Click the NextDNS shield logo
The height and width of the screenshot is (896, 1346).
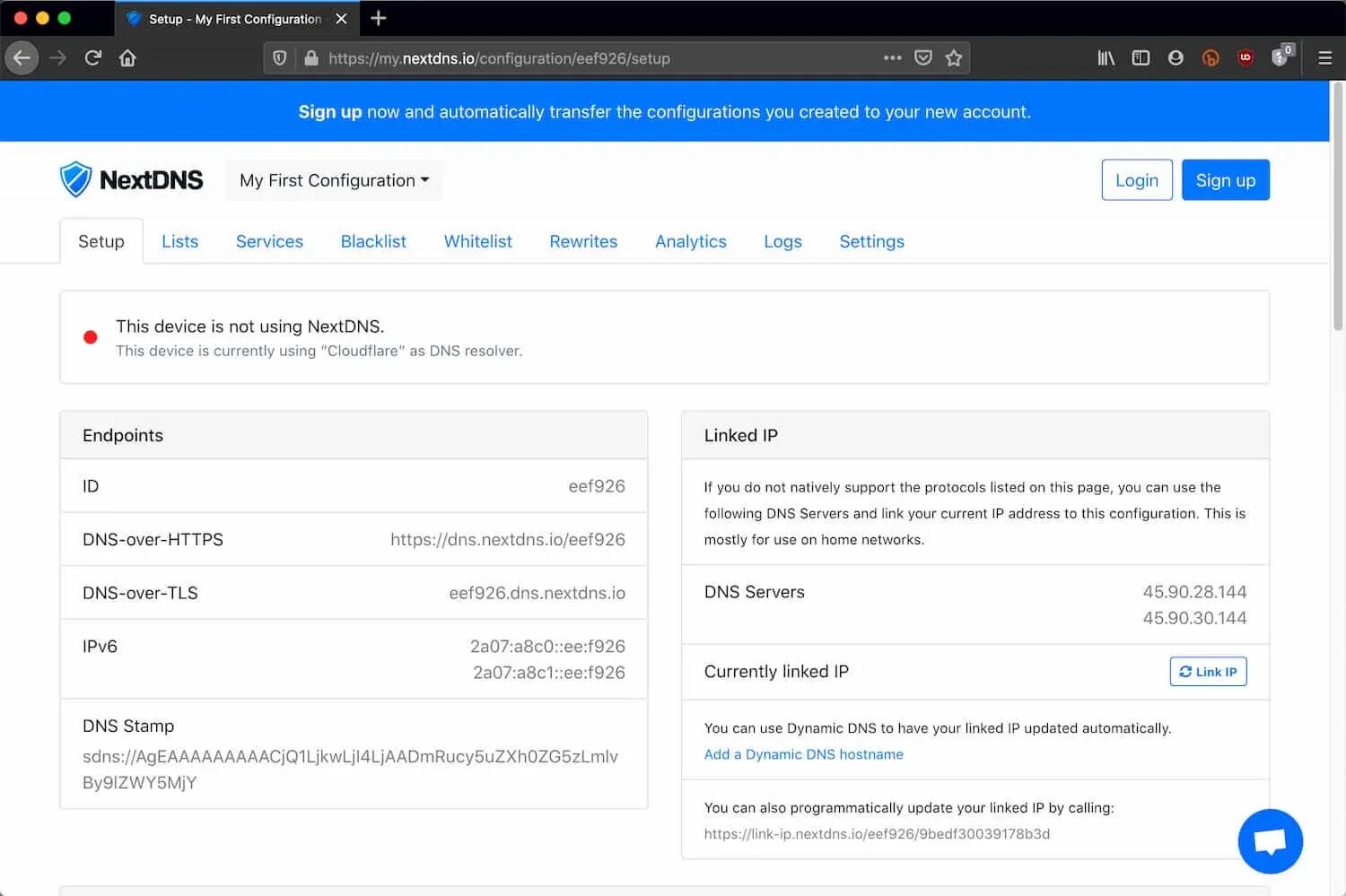pyautogui.click(x=75, y=179)
